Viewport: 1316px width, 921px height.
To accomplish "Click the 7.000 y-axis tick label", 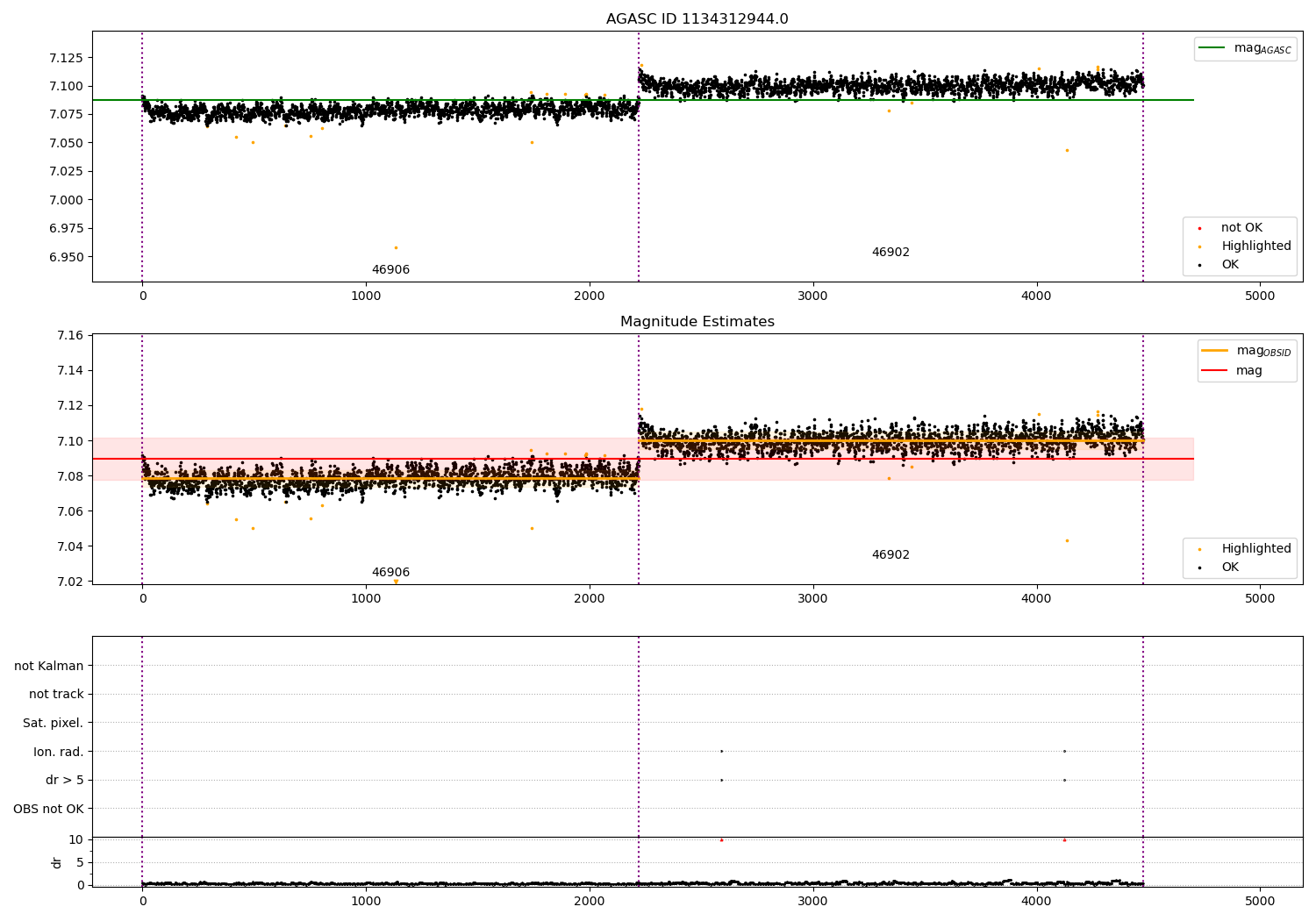I will pos(66,200).
